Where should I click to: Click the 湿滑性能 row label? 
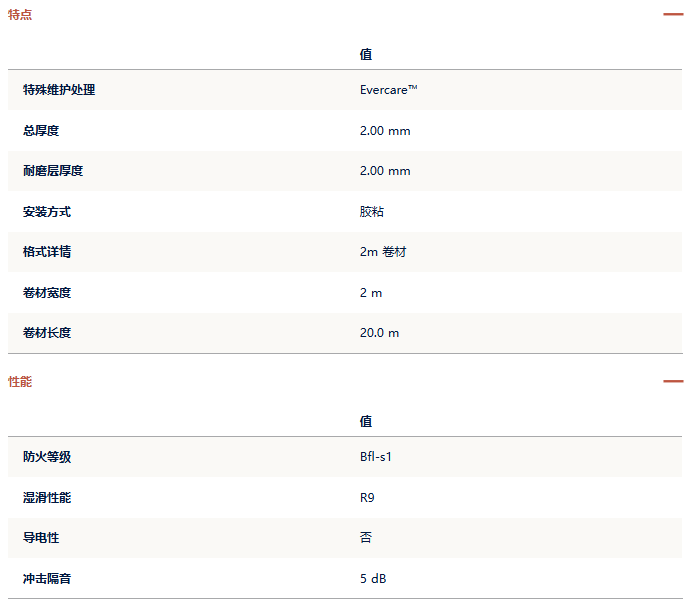pos(47,497)
